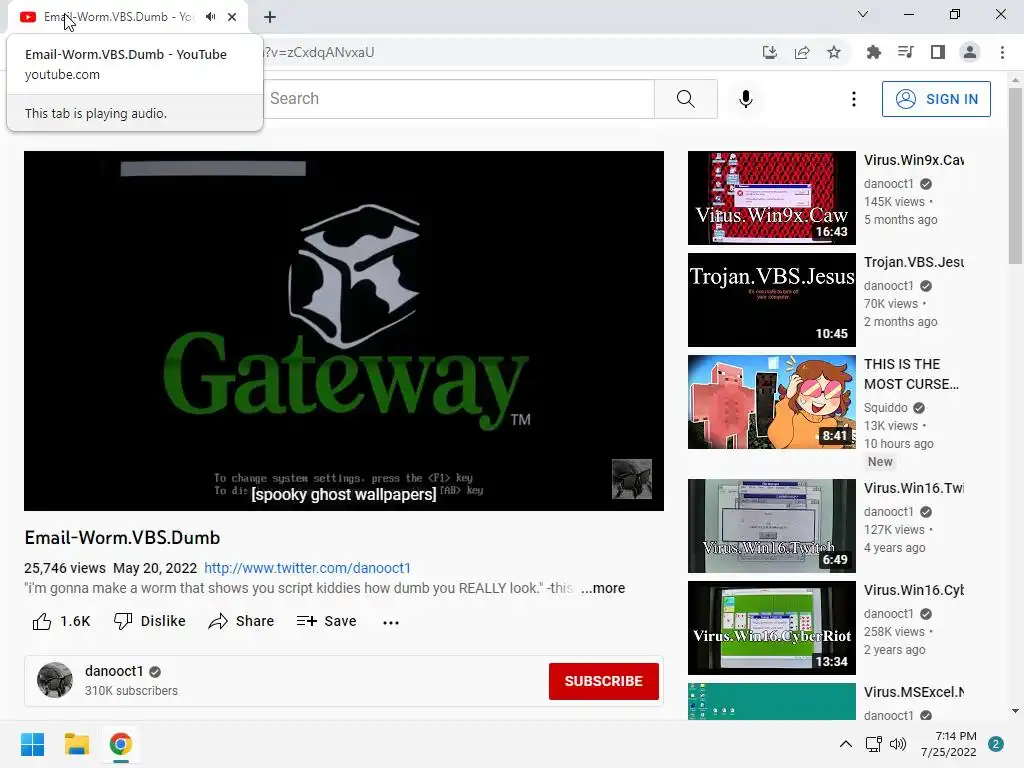
Task: Click the Email-Worm.VBS.Dumb video title
Action: [122, 538]
